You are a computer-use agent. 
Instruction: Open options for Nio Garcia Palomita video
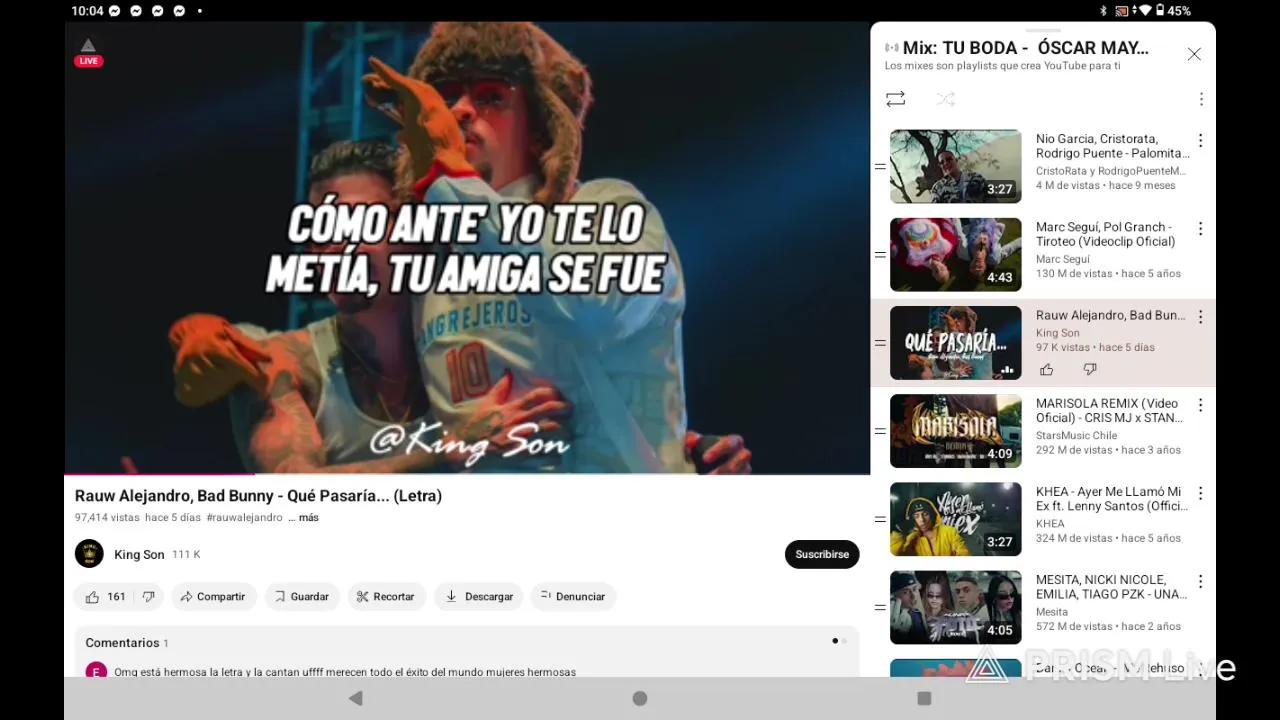click(1200, 141)
